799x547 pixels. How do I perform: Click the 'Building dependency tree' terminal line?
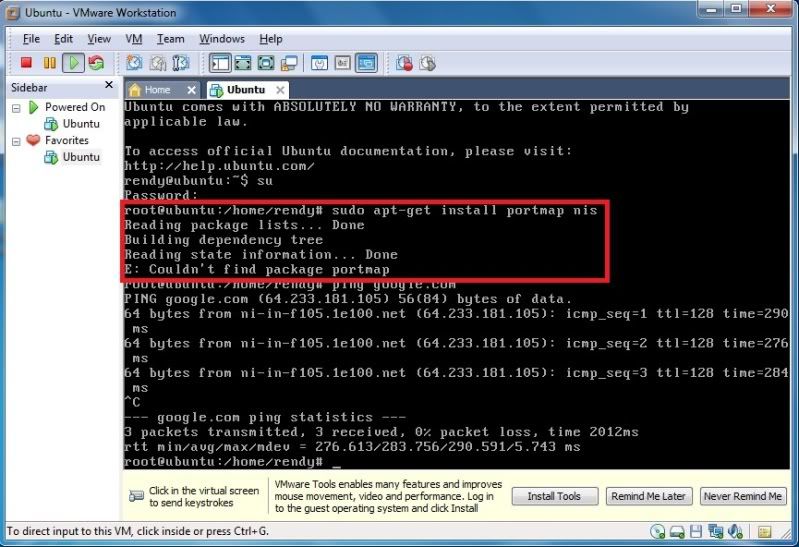click(x=224, y=240)
